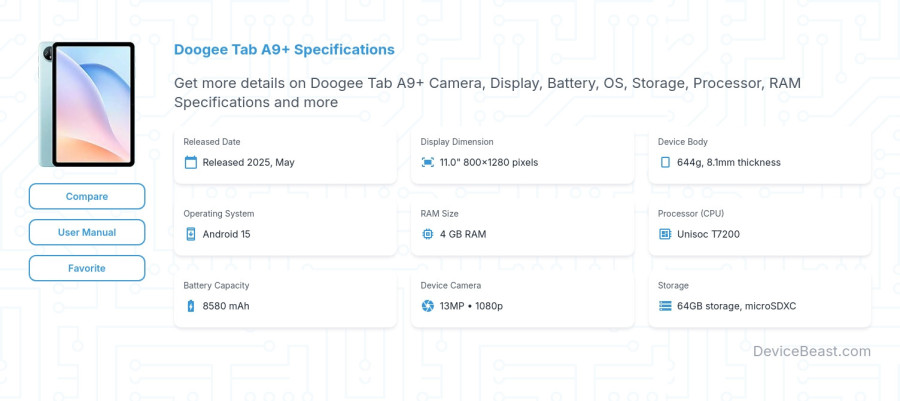This screenshot has height=401, width=900.
Task: Select the text 644g, 8.1mm thickness
Action: point(729,162)
